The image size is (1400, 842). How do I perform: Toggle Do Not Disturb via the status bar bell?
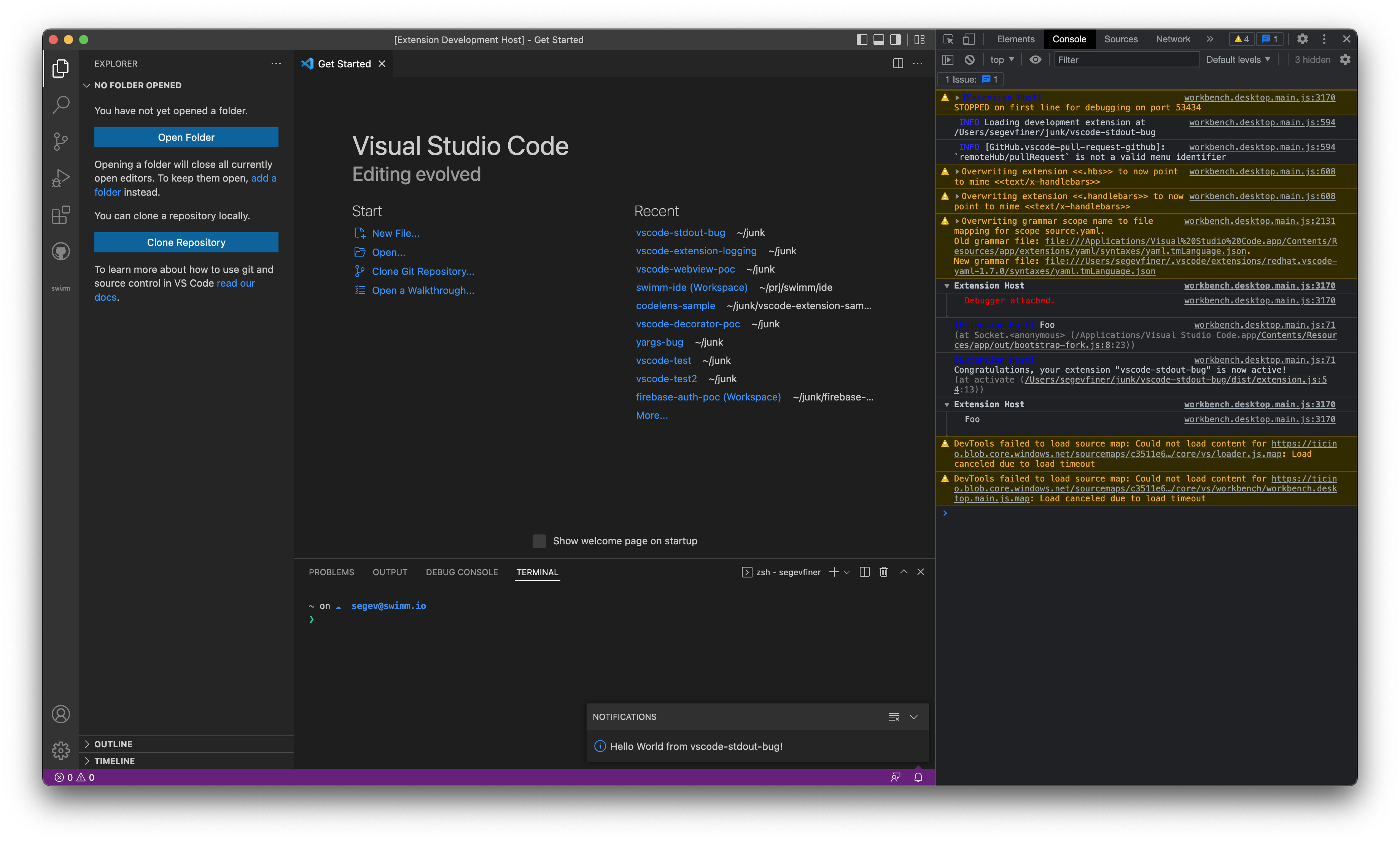coord(918,777)
